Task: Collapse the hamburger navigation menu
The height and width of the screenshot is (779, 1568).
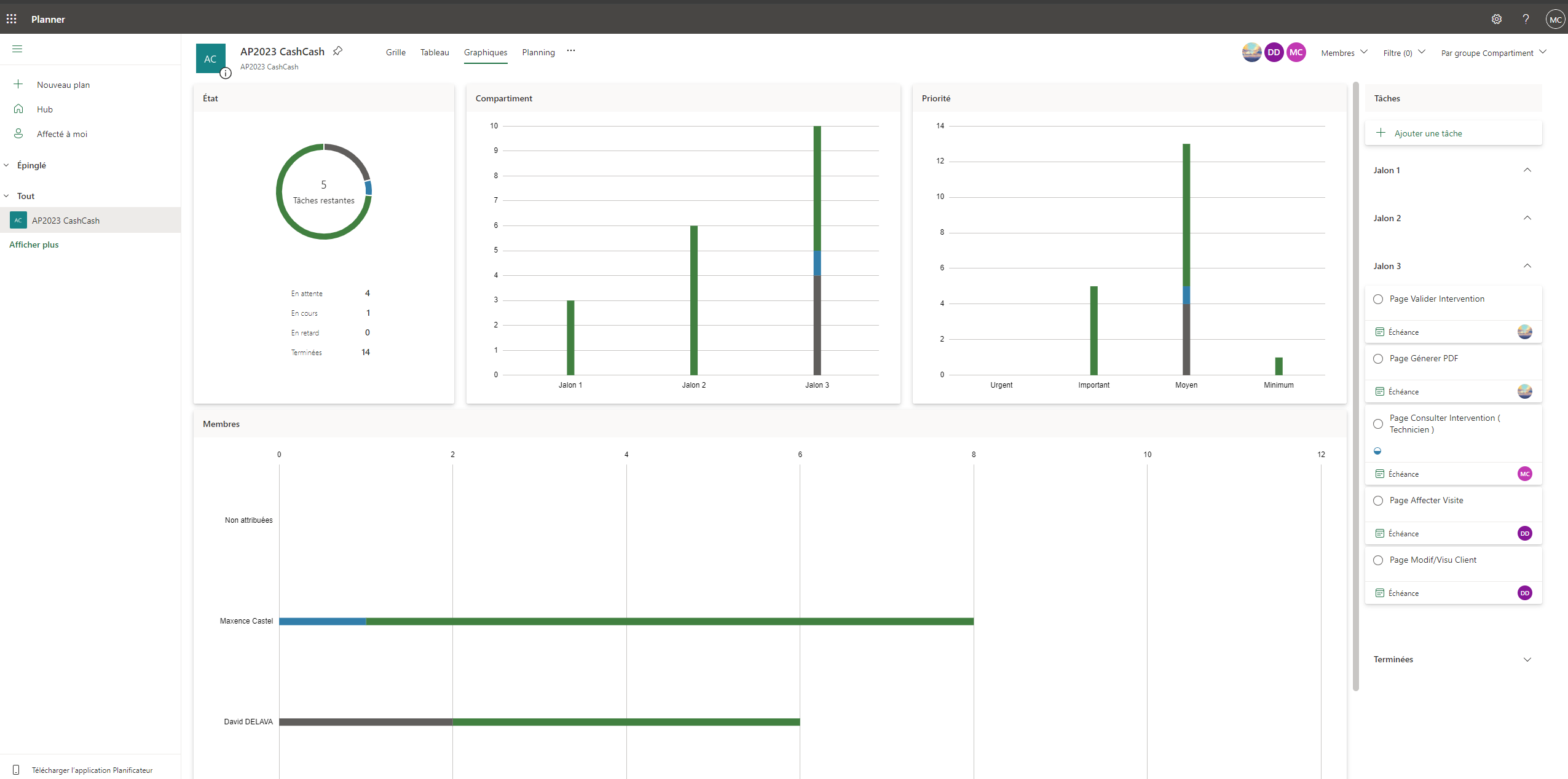Action: (x=17, y=49)
